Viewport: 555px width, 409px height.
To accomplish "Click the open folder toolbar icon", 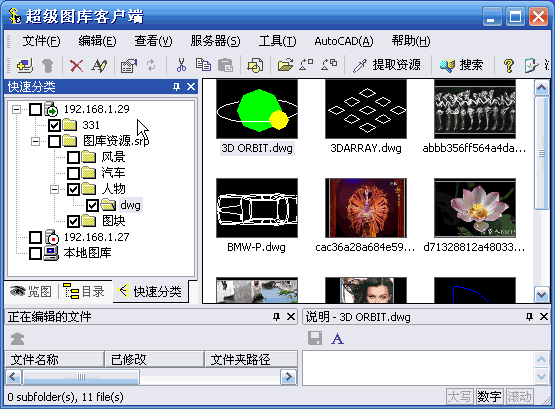I will pos(285,65).
